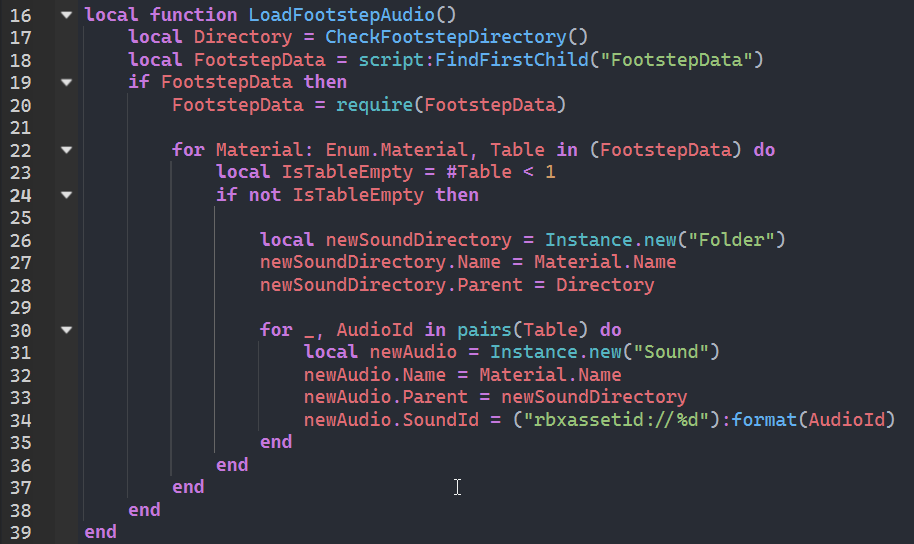Collapse the 'if FootstepData then' block
The height and width of the screenshot is (544, 914).
pos(66,82)
